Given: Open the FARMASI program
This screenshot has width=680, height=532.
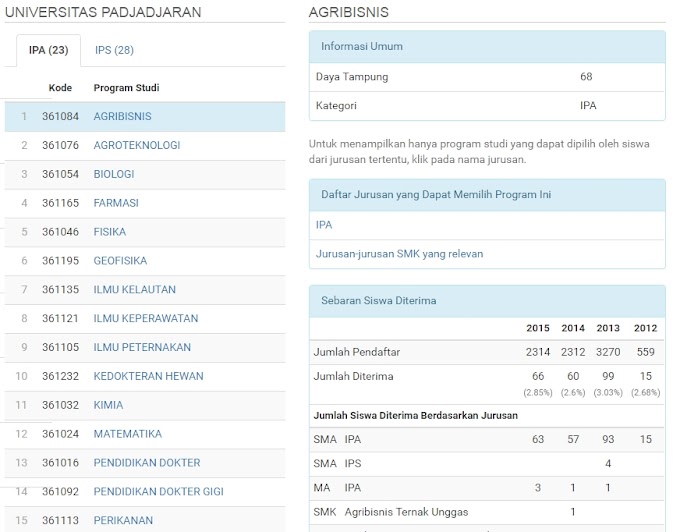Looking at the screenshot, I should 116,203.
